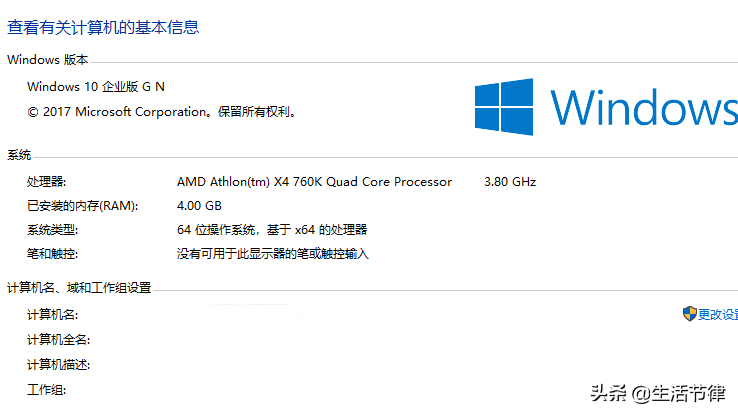Click the 64 位操作系统 system type value
The image size is (738, 415).
[x=272, y=230]
